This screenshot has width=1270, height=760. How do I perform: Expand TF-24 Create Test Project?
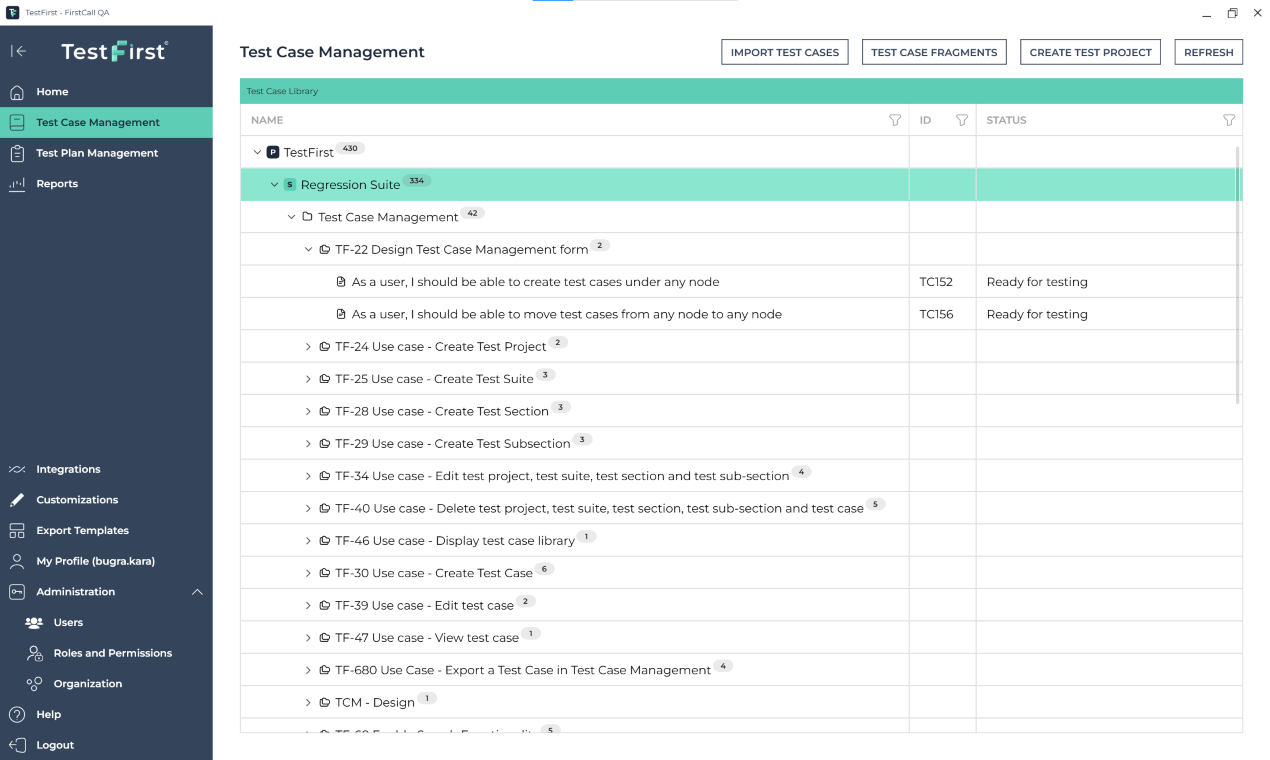[308, 347]
